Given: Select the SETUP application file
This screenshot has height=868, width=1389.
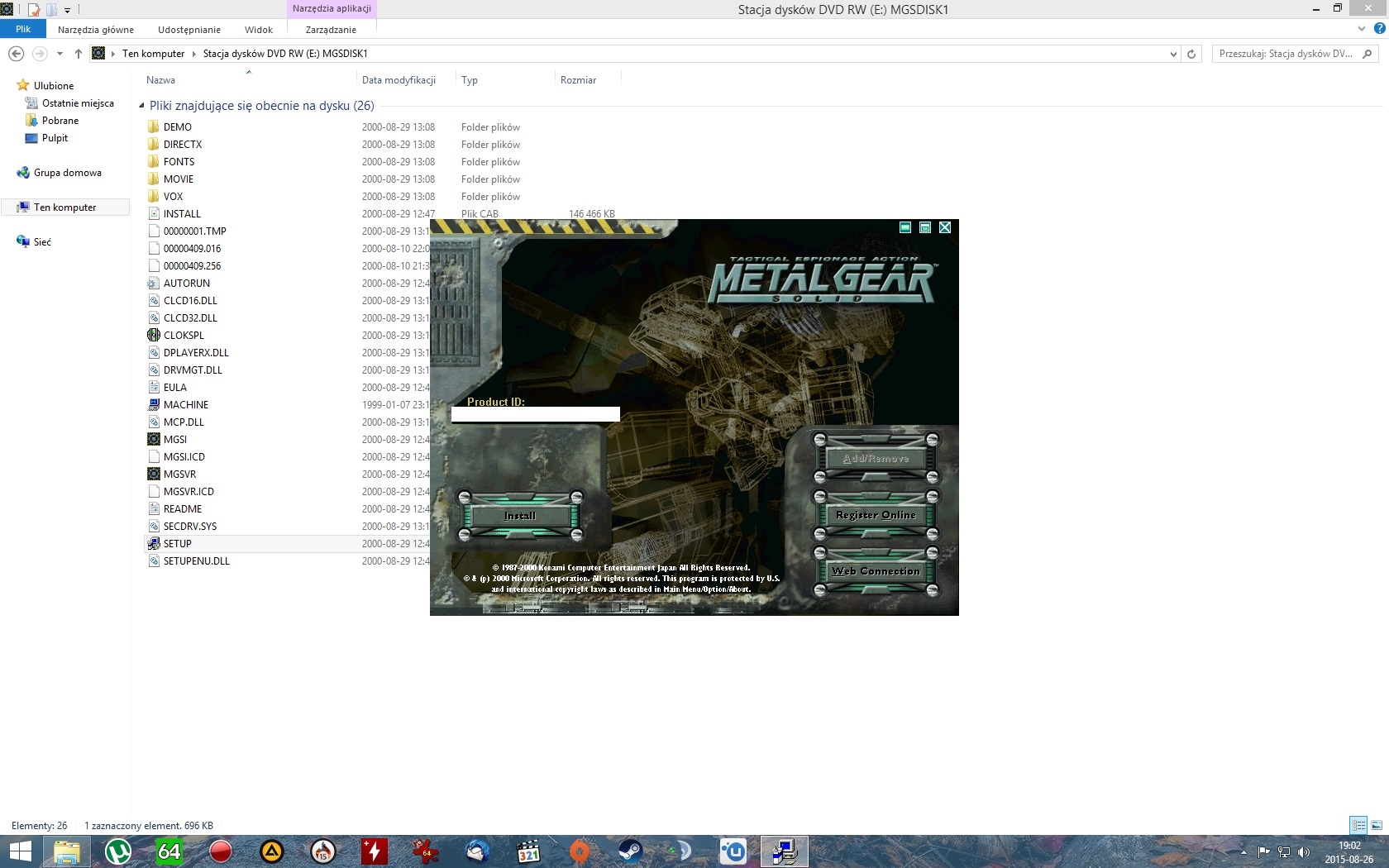Looking at the screenshot, I should coord(177,544).
